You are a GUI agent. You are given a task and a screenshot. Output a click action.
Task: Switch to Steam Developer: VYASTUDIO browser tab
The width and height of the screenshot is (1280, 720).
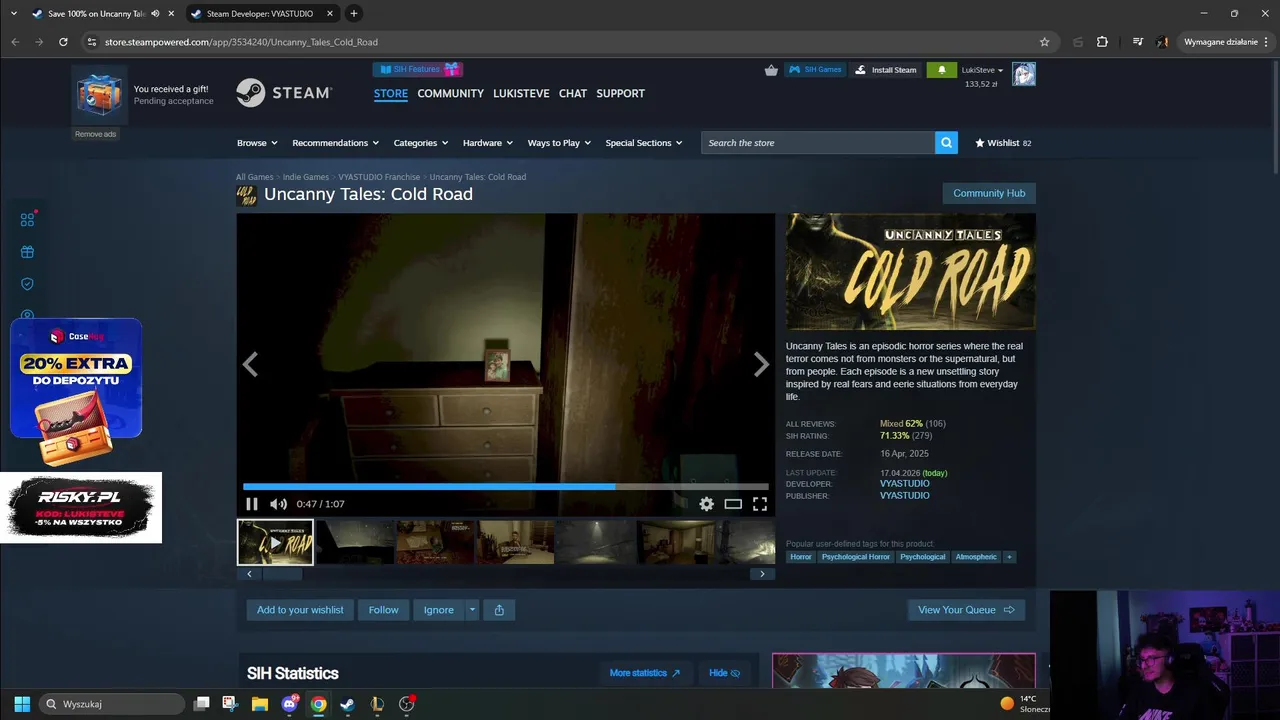[x=260, y=14]
